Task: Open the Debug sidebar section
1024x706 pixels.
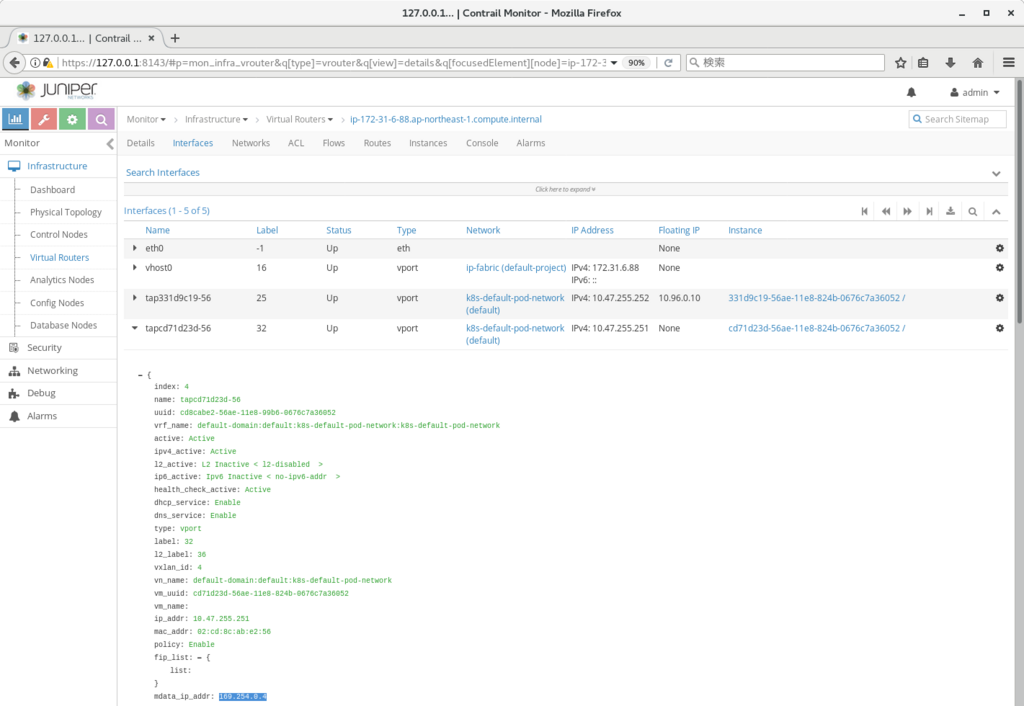Action: 41,393
